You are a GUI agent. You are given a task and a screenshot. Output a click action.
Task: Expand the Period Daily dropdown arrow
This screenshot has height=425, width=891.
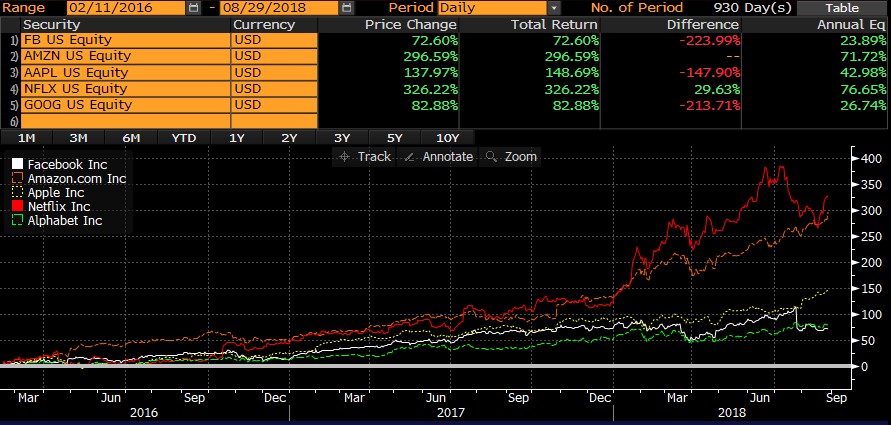(555, 8)
